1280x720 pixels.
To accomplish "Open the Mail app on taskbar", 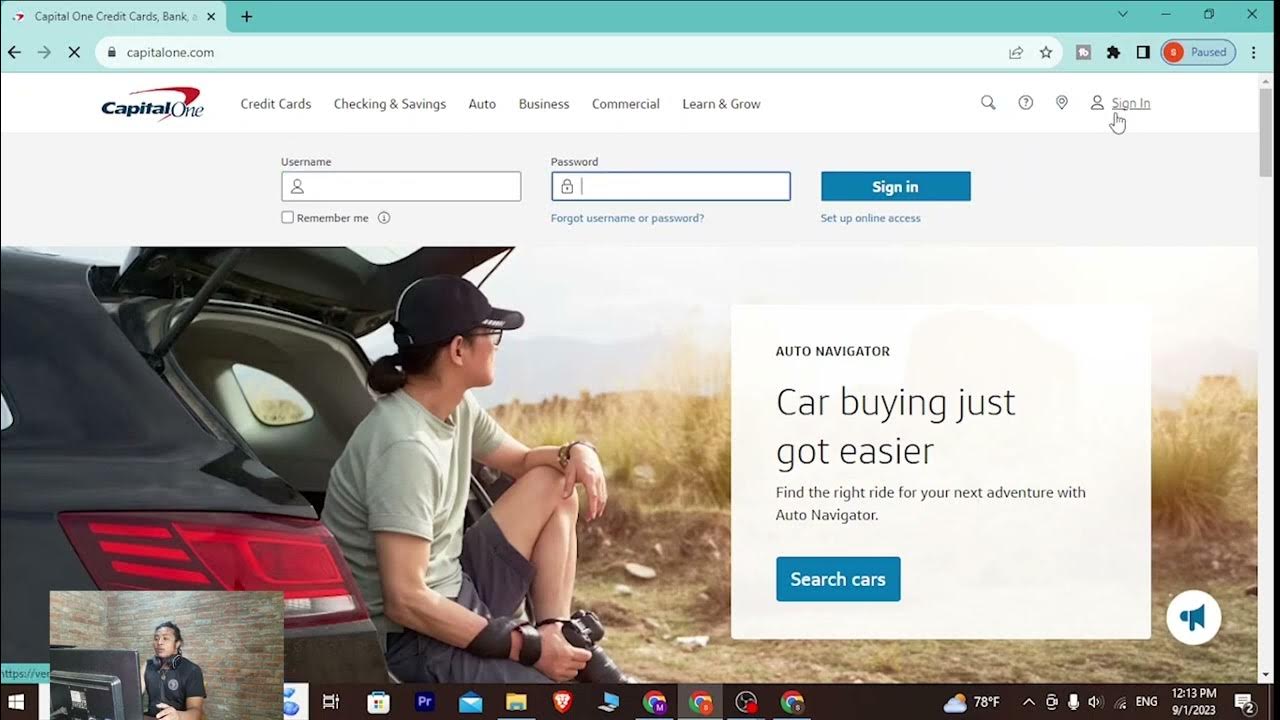I will click(x=470, y=702).
